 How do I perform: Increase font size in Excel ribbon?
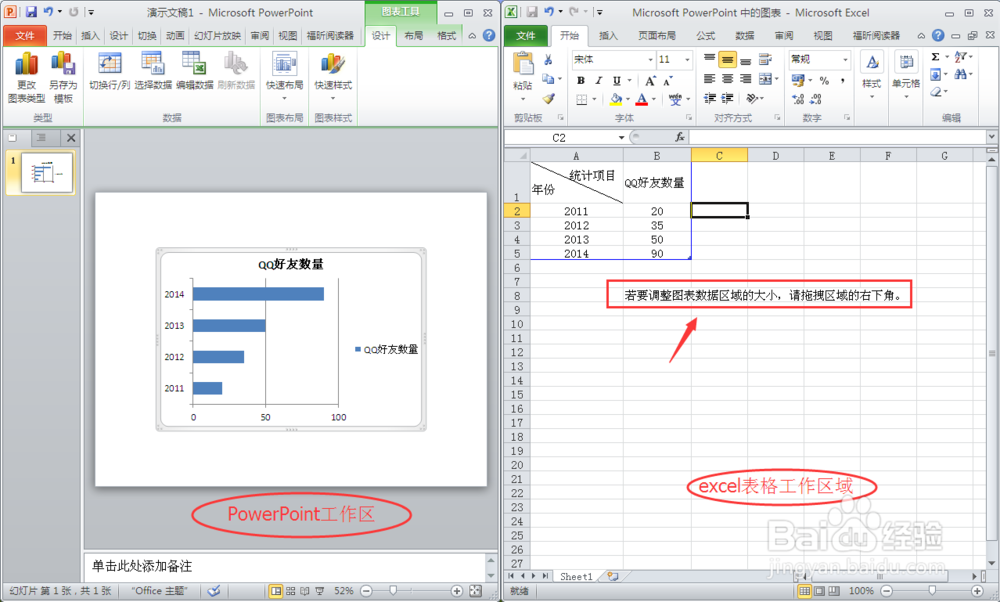650,81
